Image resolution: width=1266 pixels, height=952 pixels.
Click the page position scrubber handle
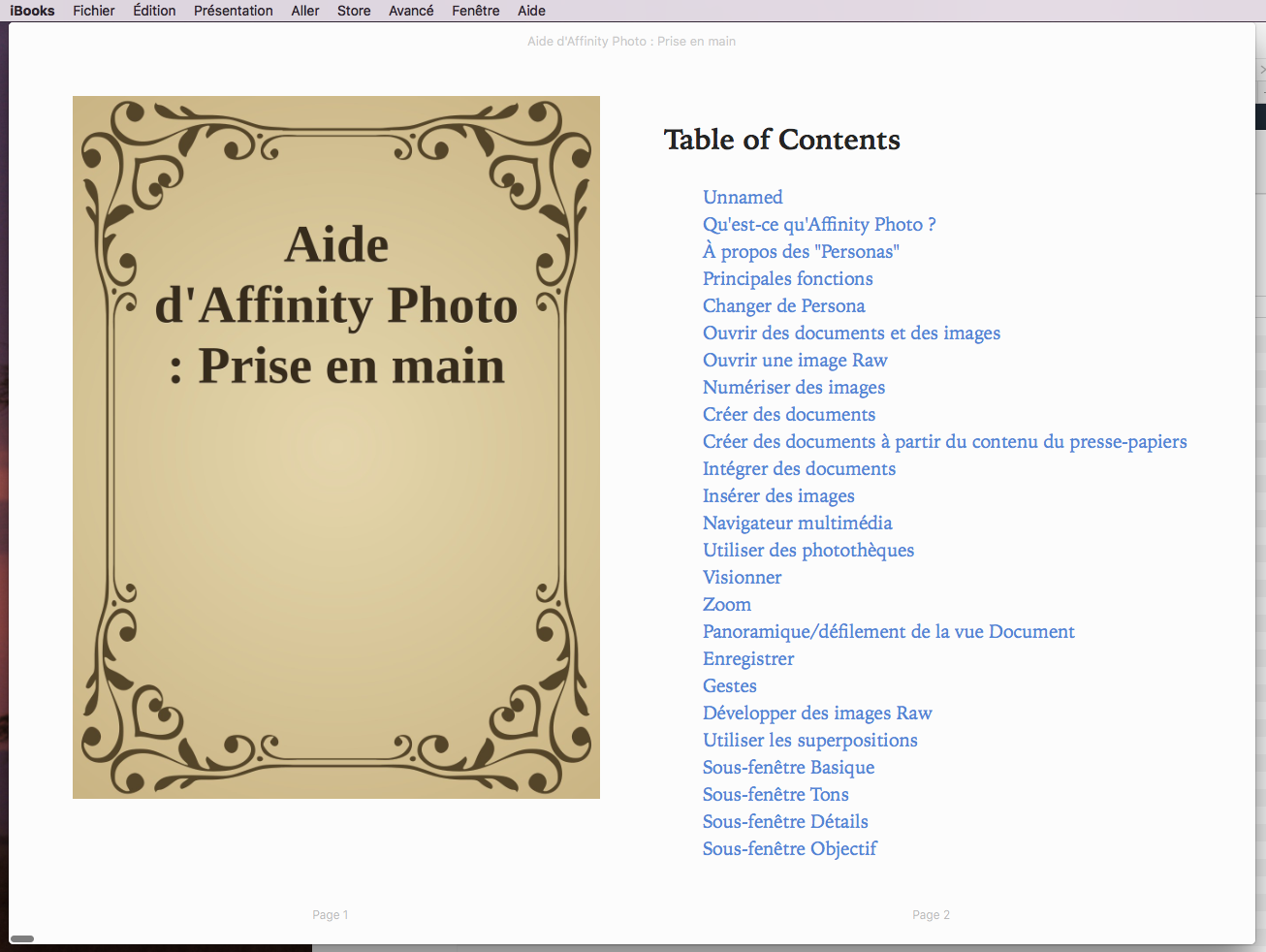[x=22, y=938]
